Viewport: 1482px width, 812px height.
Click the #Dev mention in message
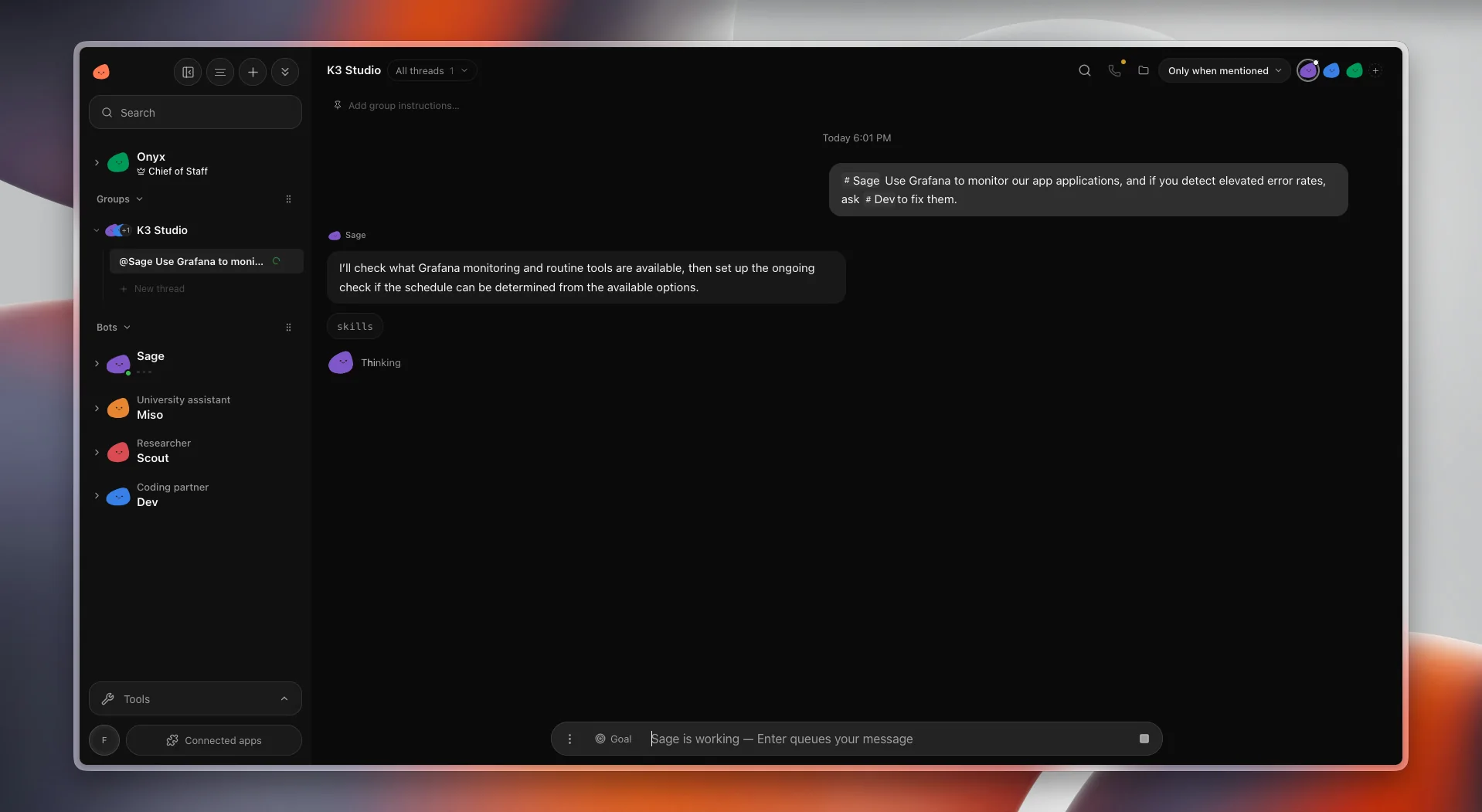tap(880, 200)
